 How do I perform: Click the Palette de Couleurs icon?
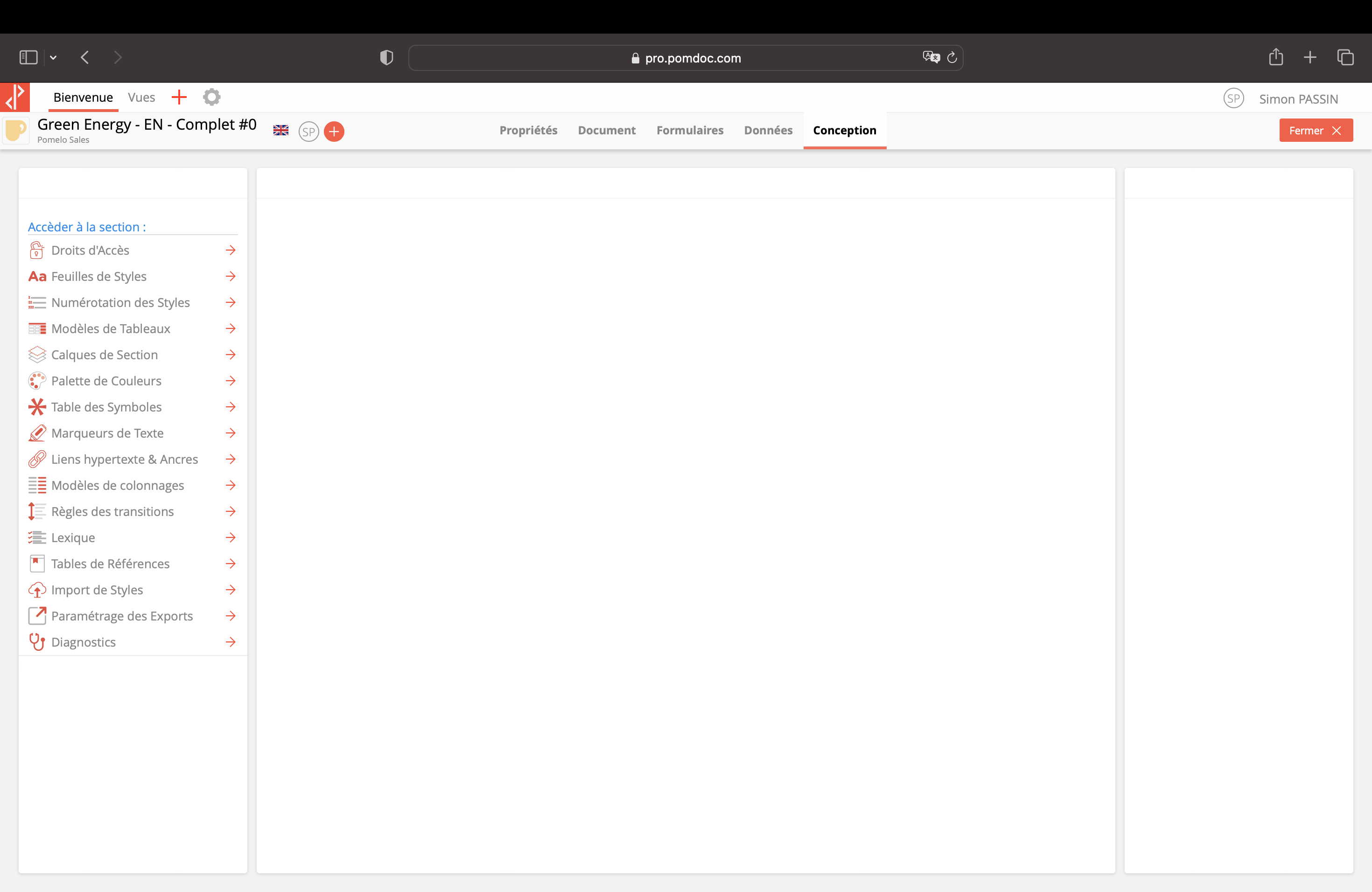tap(37, 381)
